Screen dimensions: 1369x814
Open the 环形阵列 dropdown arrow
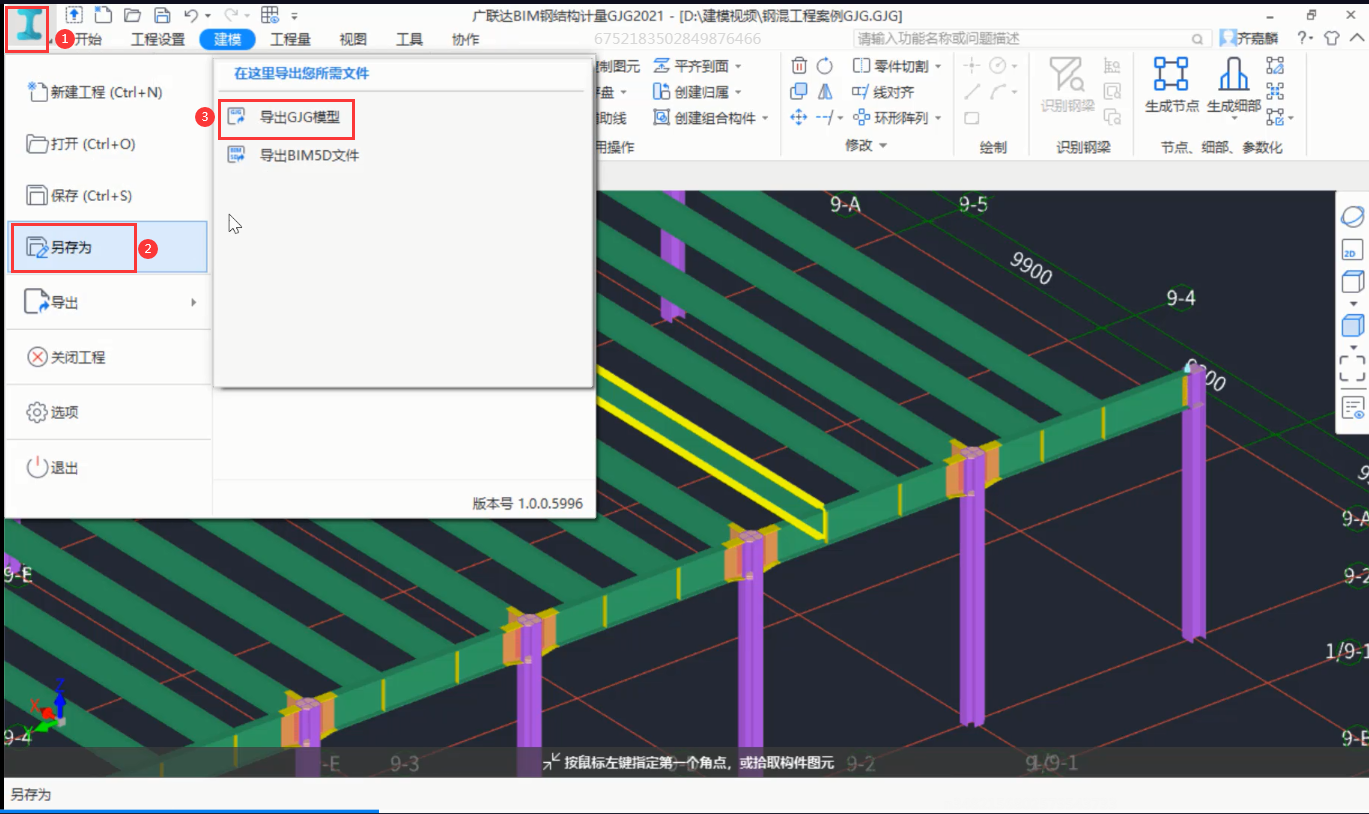tap(937, 119)
